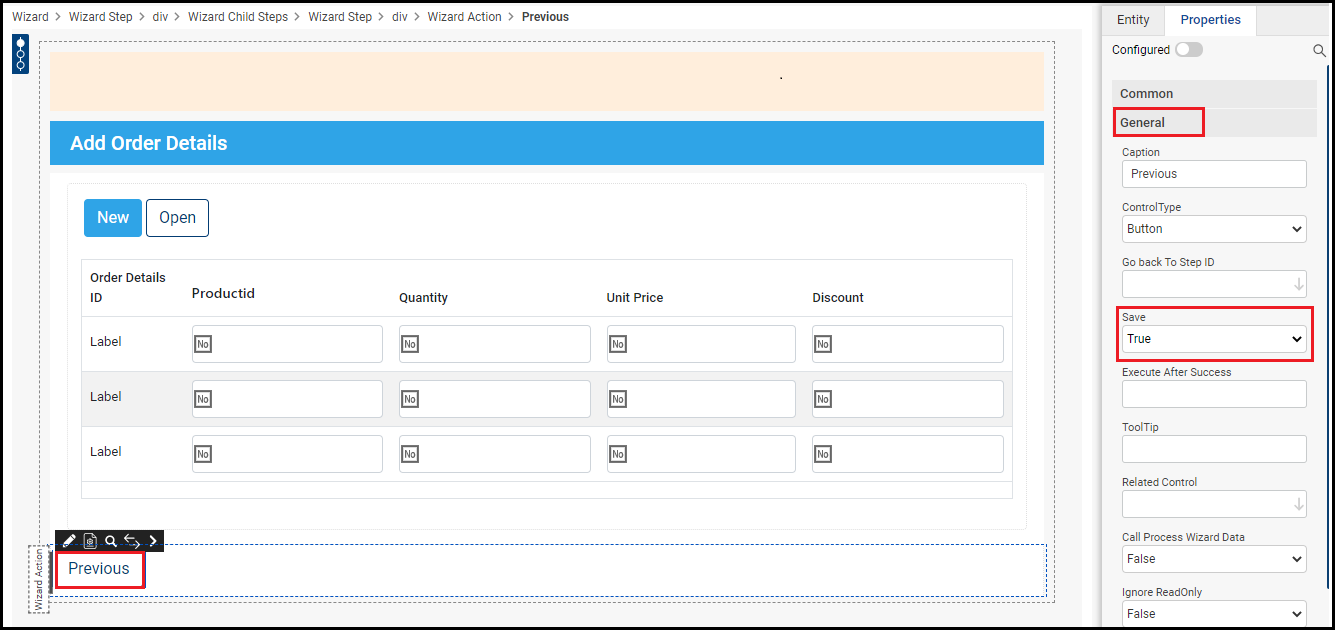Click the search icon in Properties panel
This screenshot has height=630, width=1335.
(1320, 50)
